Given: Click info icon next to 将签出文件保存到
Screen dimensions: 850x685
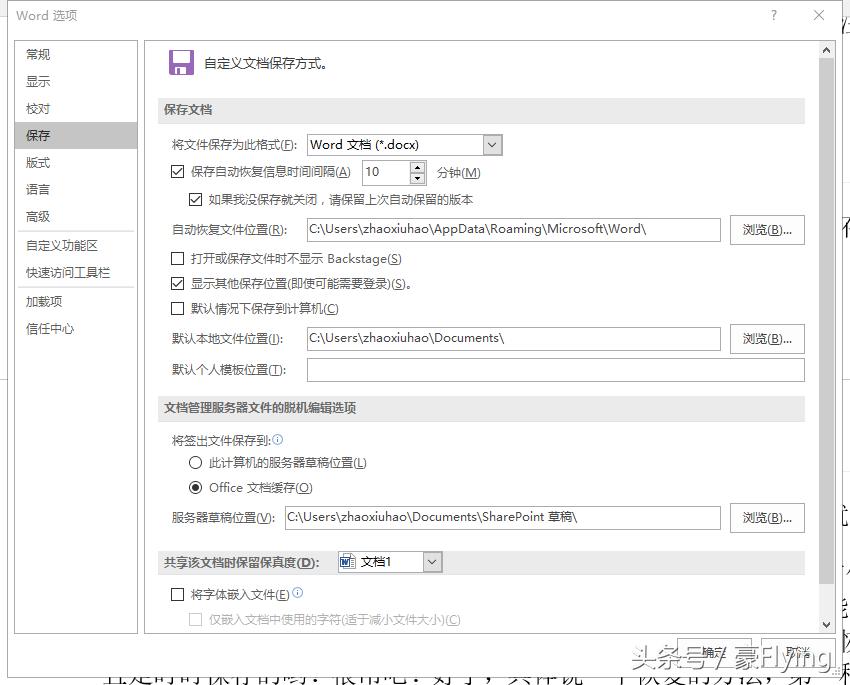Looking at the screenshot, I should 278,440.
